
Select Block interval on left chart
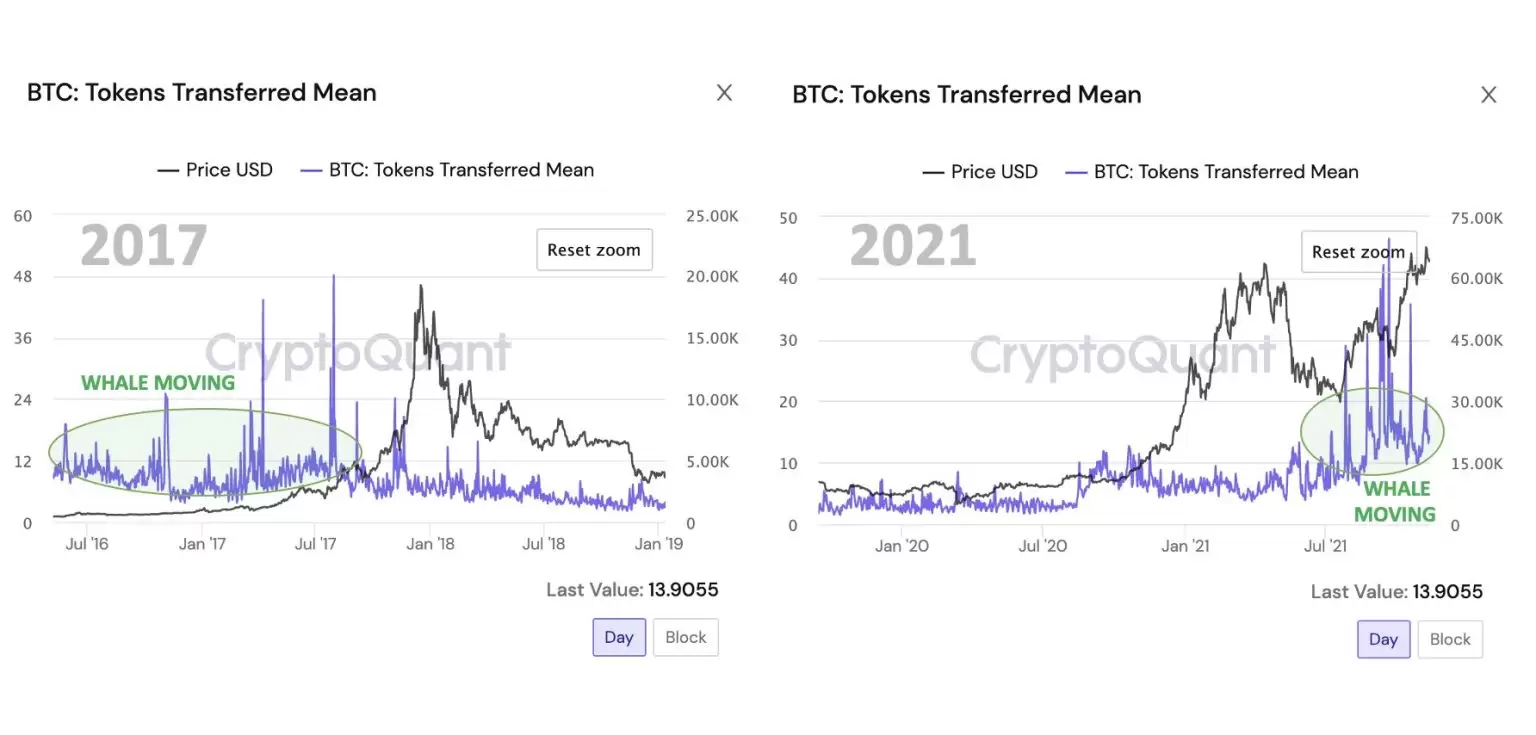tap(686, 637)
